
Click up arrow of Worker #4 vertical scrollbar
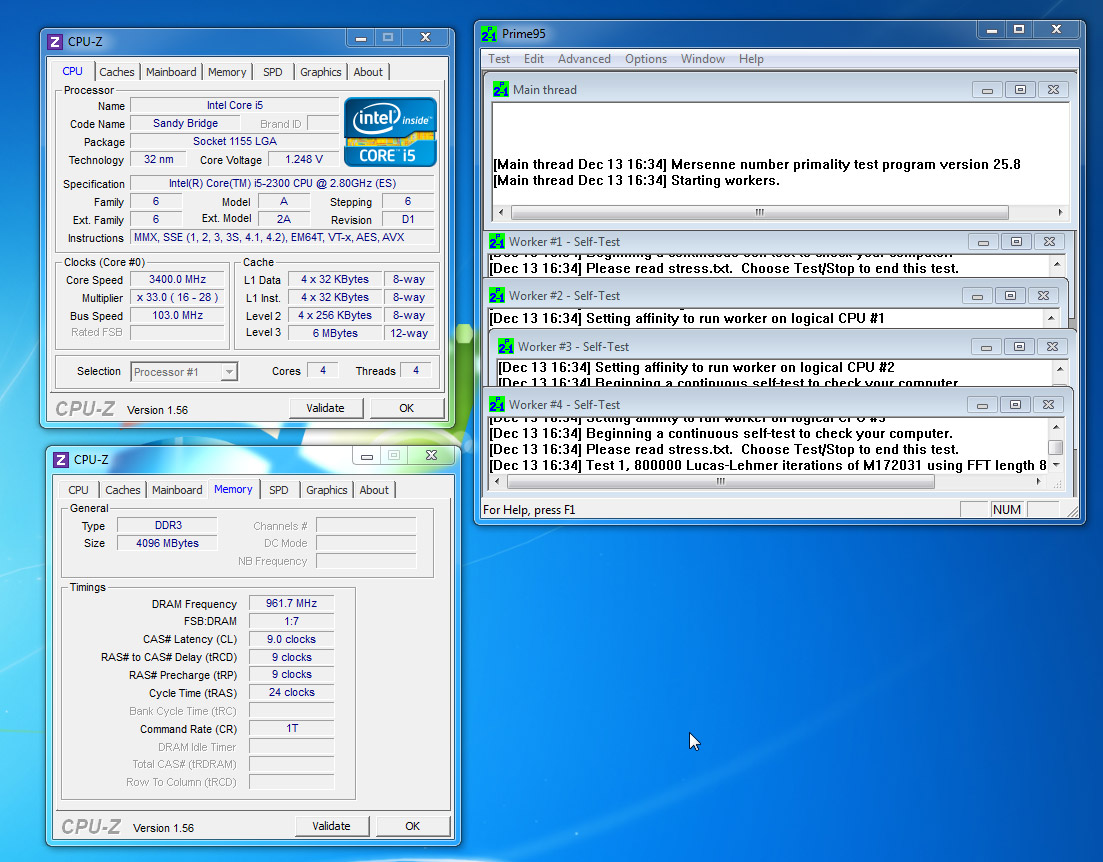[x=1056, y=427]
